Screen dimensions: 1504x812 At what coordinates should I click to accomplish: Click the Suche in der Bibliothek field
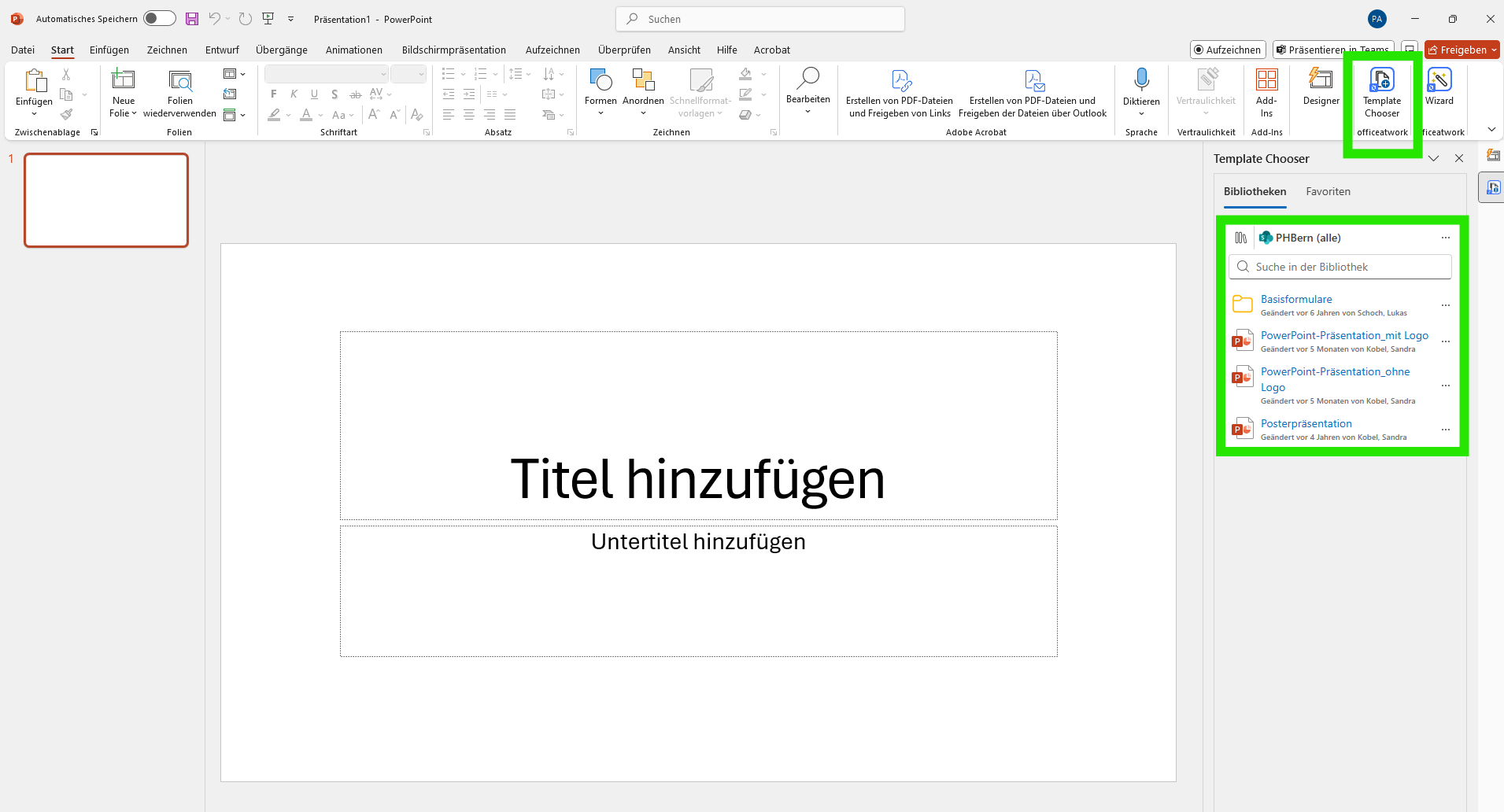pyautogui.click(x=1340, y=266)
